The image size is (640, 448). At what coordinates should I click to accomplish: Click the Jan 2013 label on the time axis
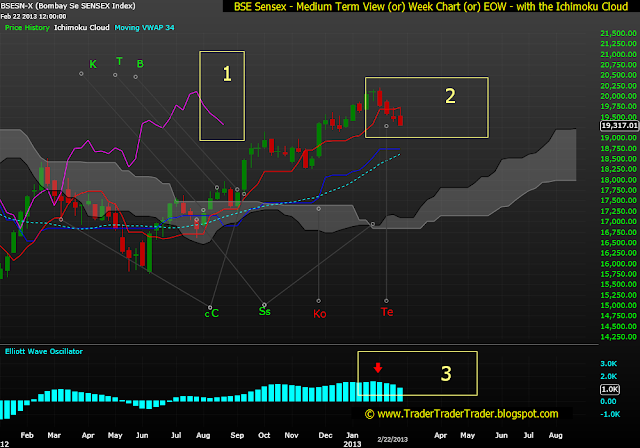(352, 439)
